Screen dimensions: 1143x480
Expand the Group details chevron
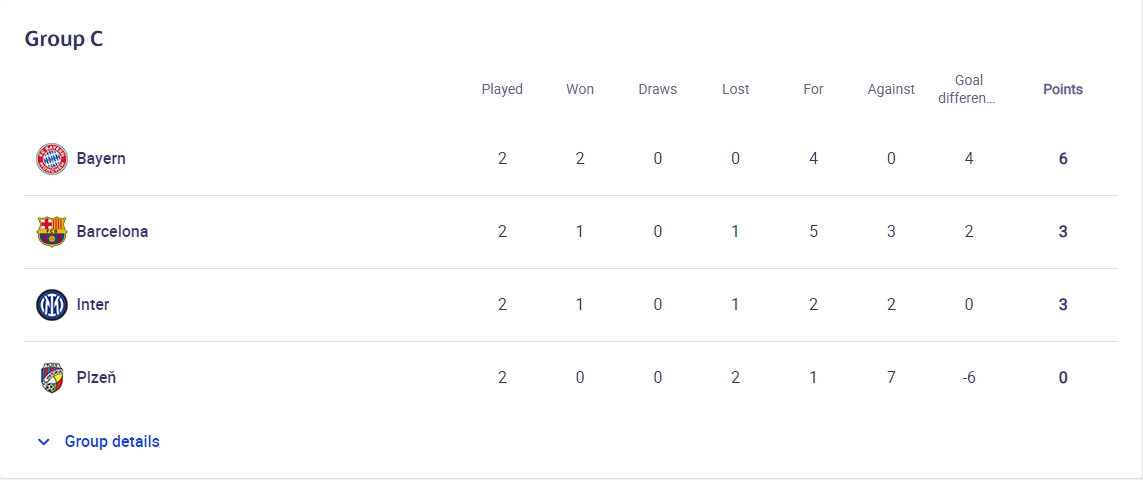43,442
